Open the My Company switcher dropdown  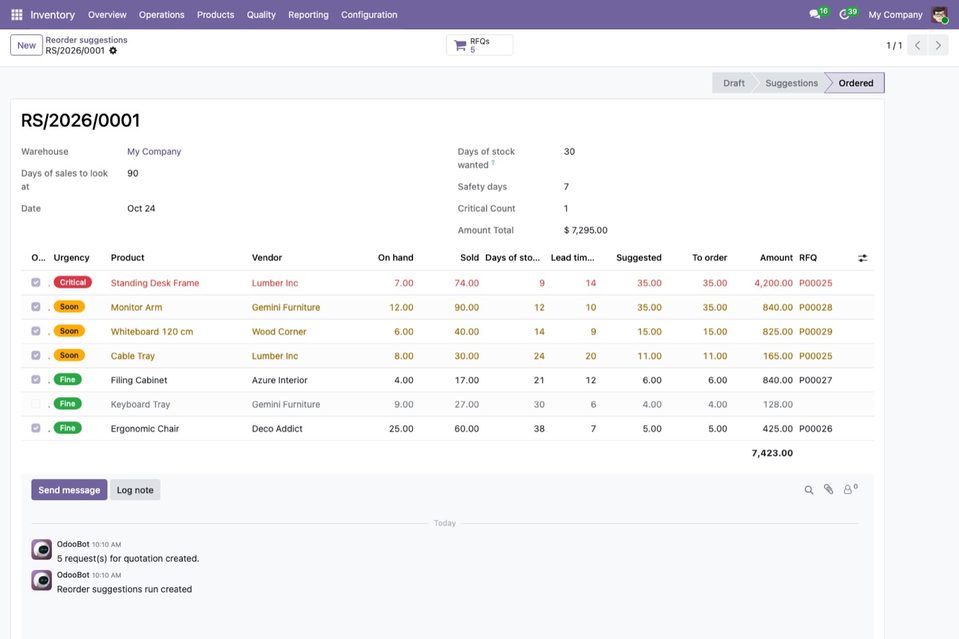coord(895,15)
